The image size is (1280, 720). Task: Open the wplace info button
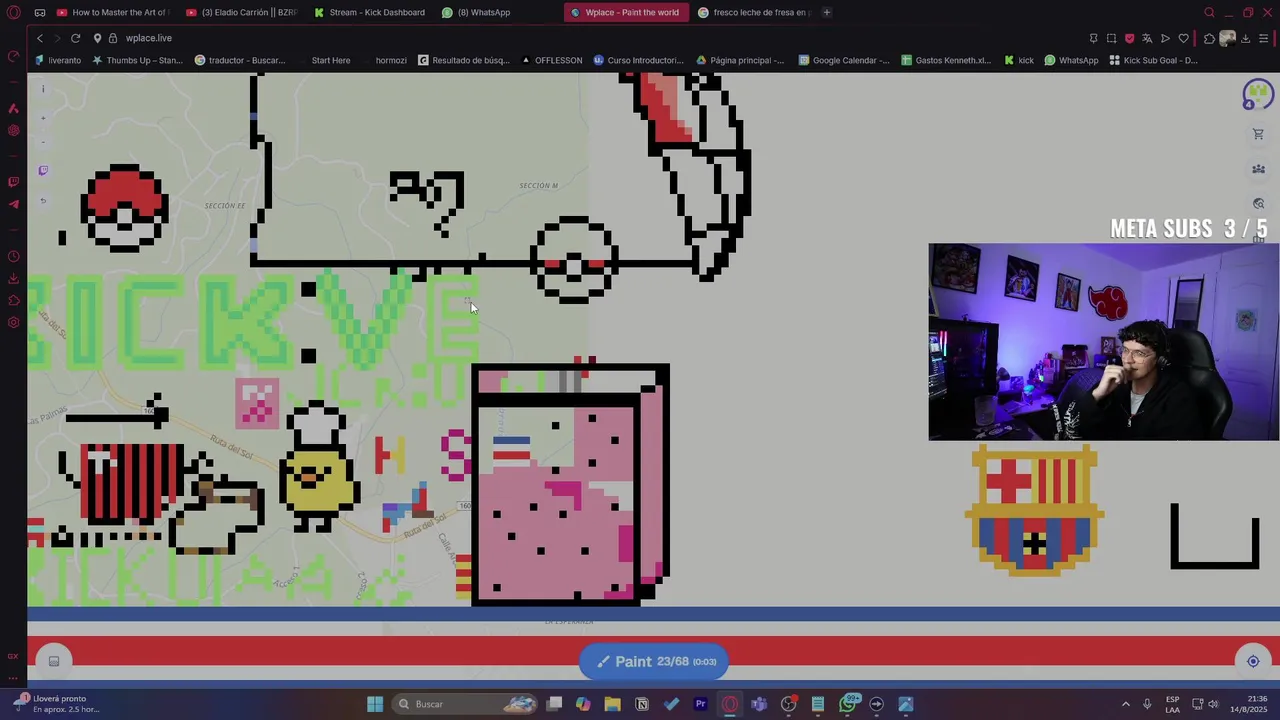point(43,89)
